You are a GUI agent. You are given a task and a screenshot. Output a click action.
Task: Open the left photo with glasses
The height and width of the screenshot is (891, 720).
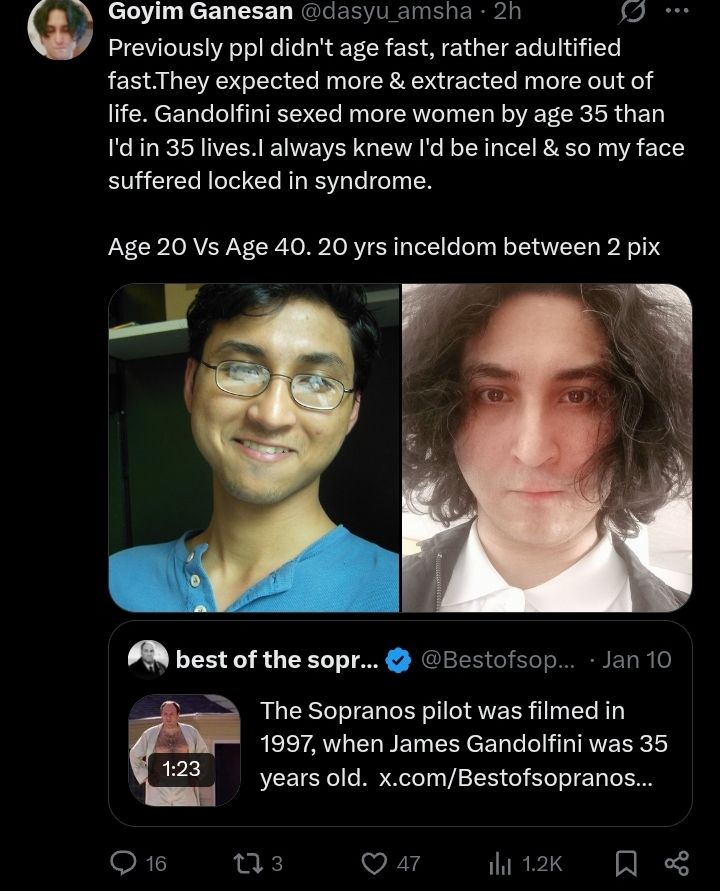(x=254, y=448)
